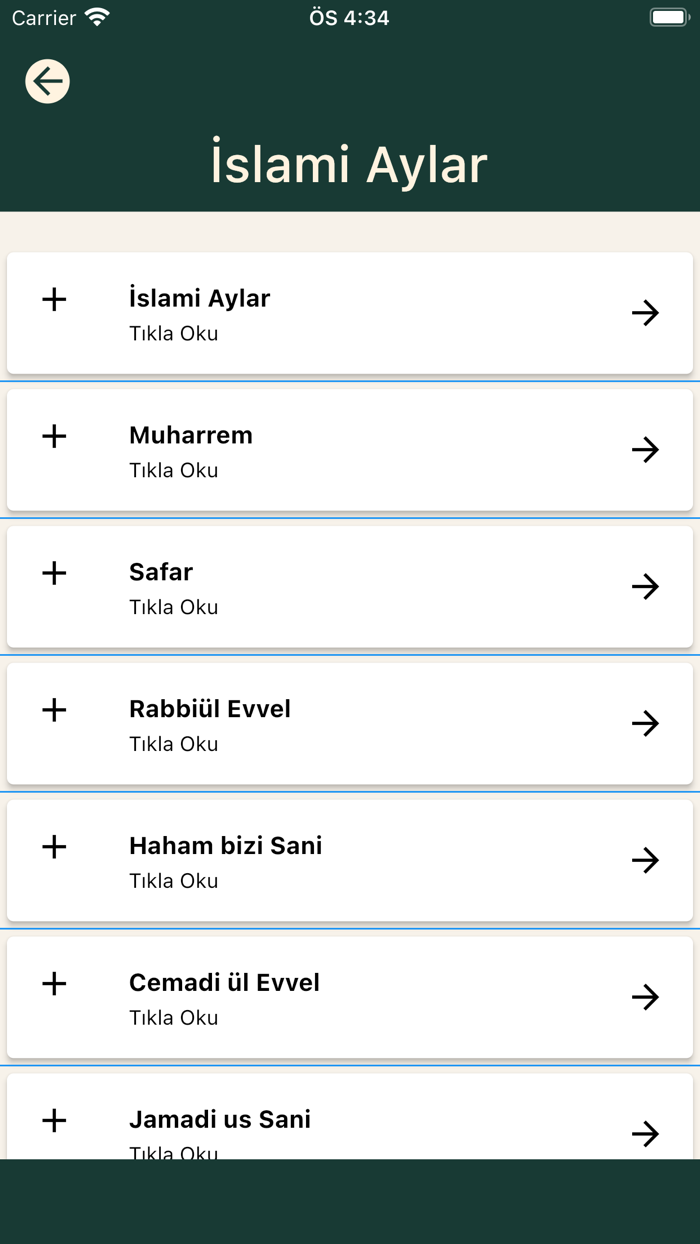The image size is (700, 1244).
Task: Open the Haham bizi Sani card via right arrow
Action: 646,860
